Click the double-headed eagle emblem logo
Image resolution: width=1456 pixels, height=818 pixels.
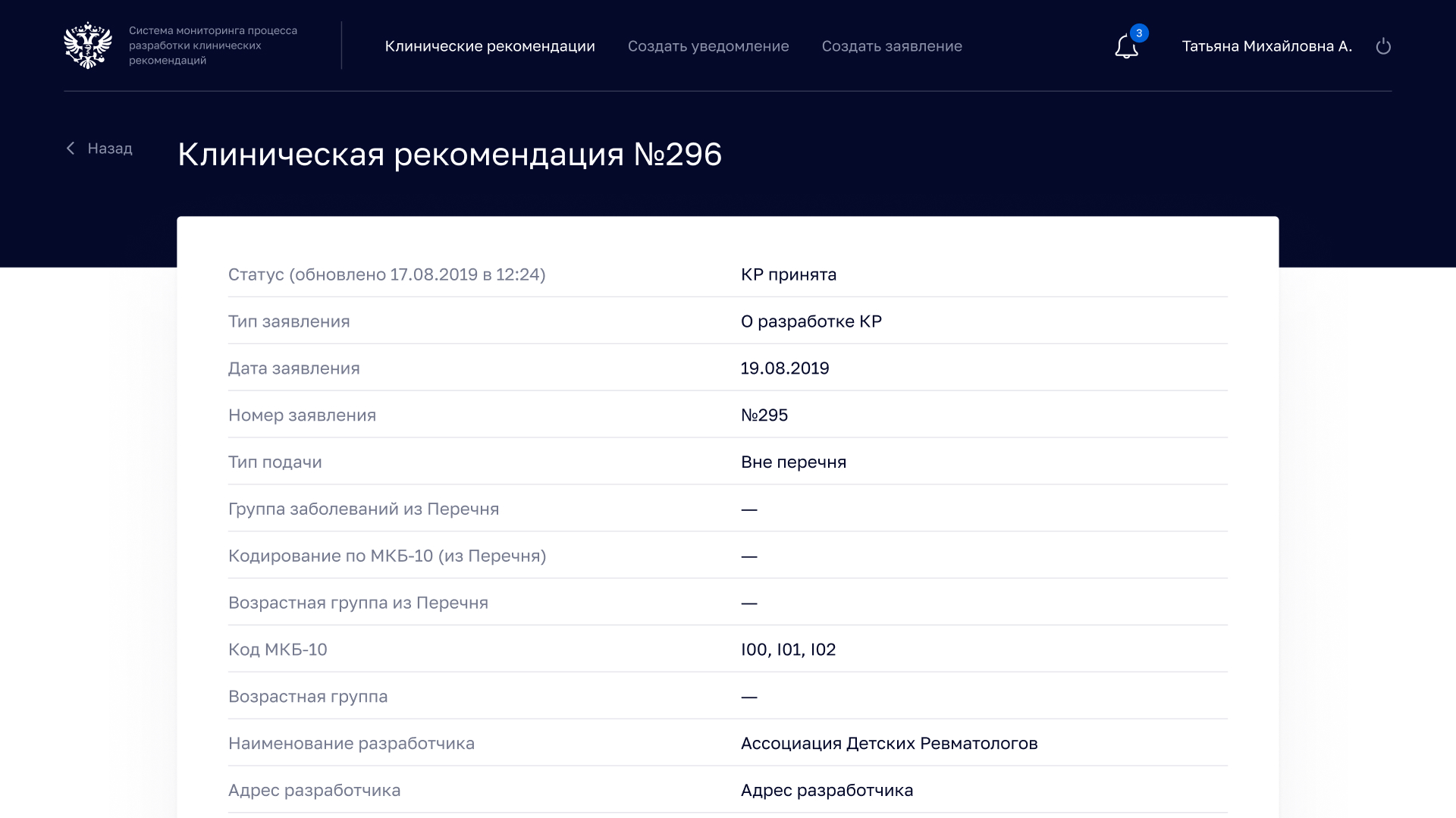click(88, 45)
